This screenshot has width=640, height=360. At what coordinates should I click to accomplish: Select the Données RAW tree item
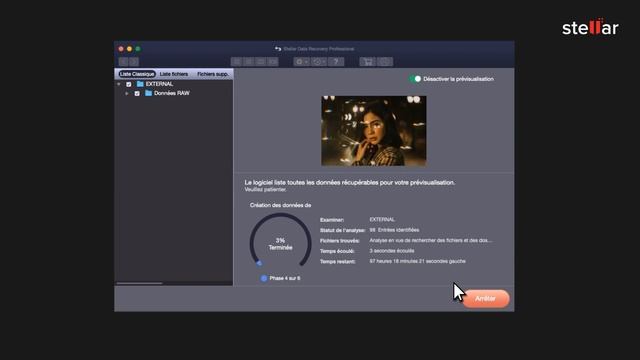click(171, 93)
